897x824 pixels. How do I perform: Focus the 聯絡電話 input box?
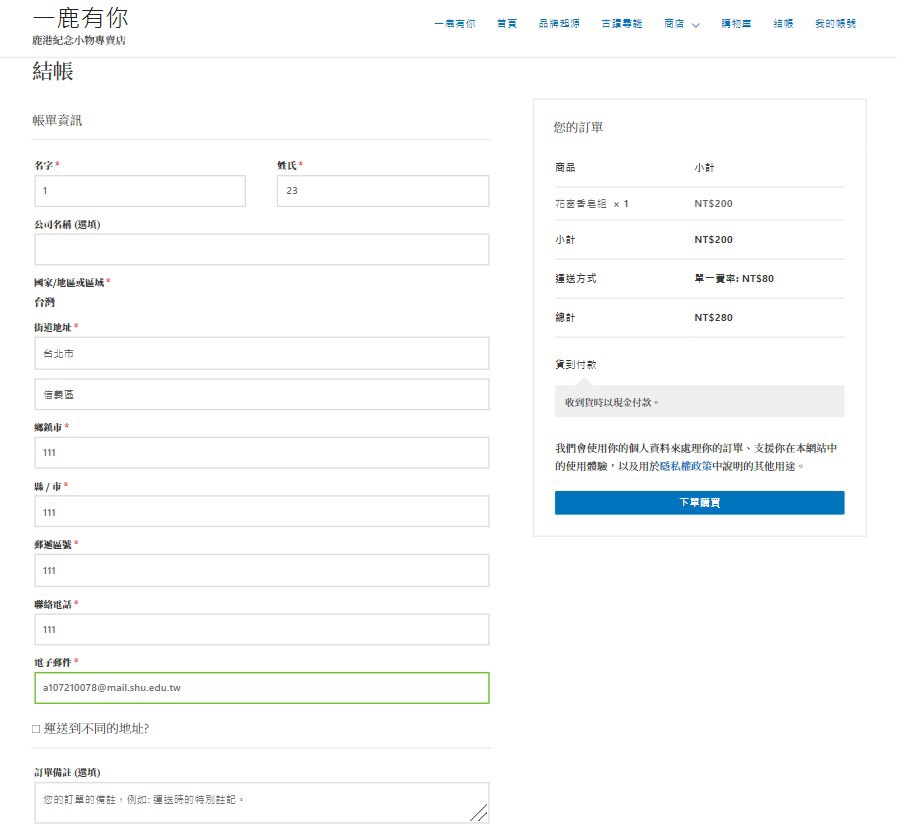pos(261,629)
